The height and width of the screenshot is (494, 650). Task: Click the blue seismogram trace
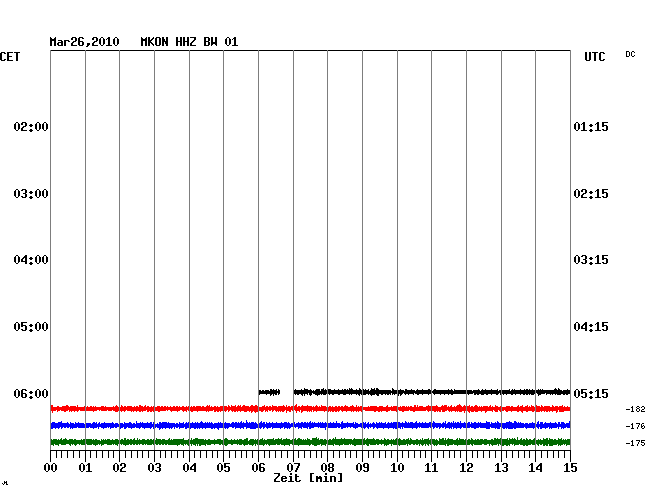click(x=310, y=425)
